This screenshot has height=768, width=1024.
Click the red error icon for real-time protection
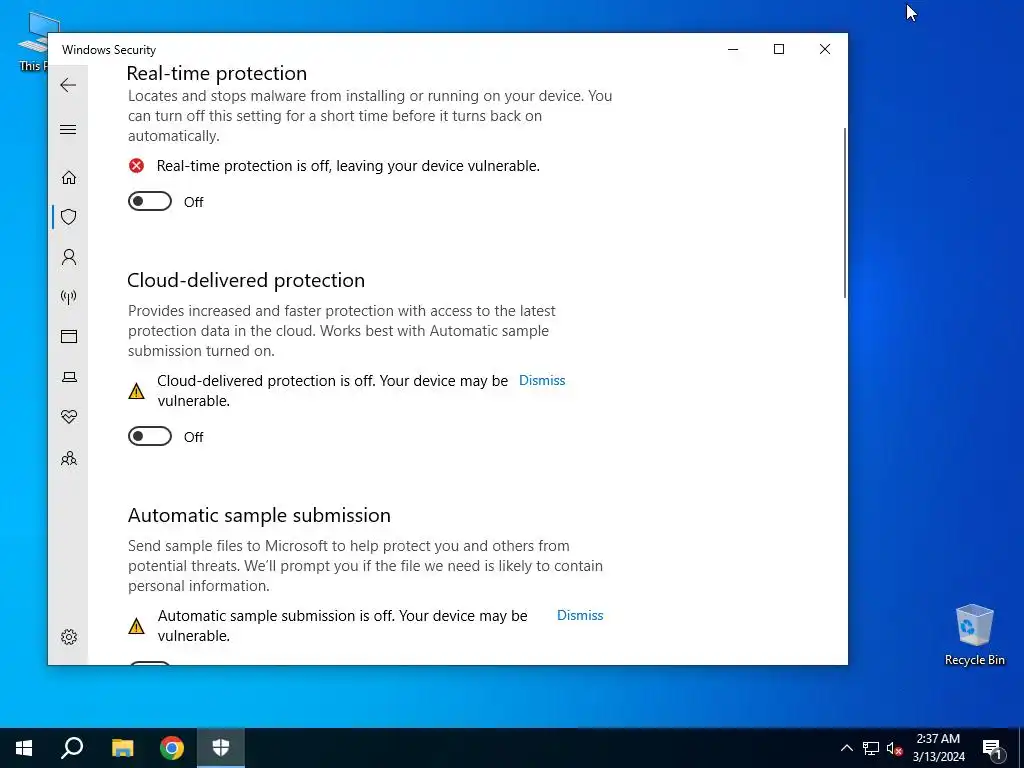pos(136,166)
